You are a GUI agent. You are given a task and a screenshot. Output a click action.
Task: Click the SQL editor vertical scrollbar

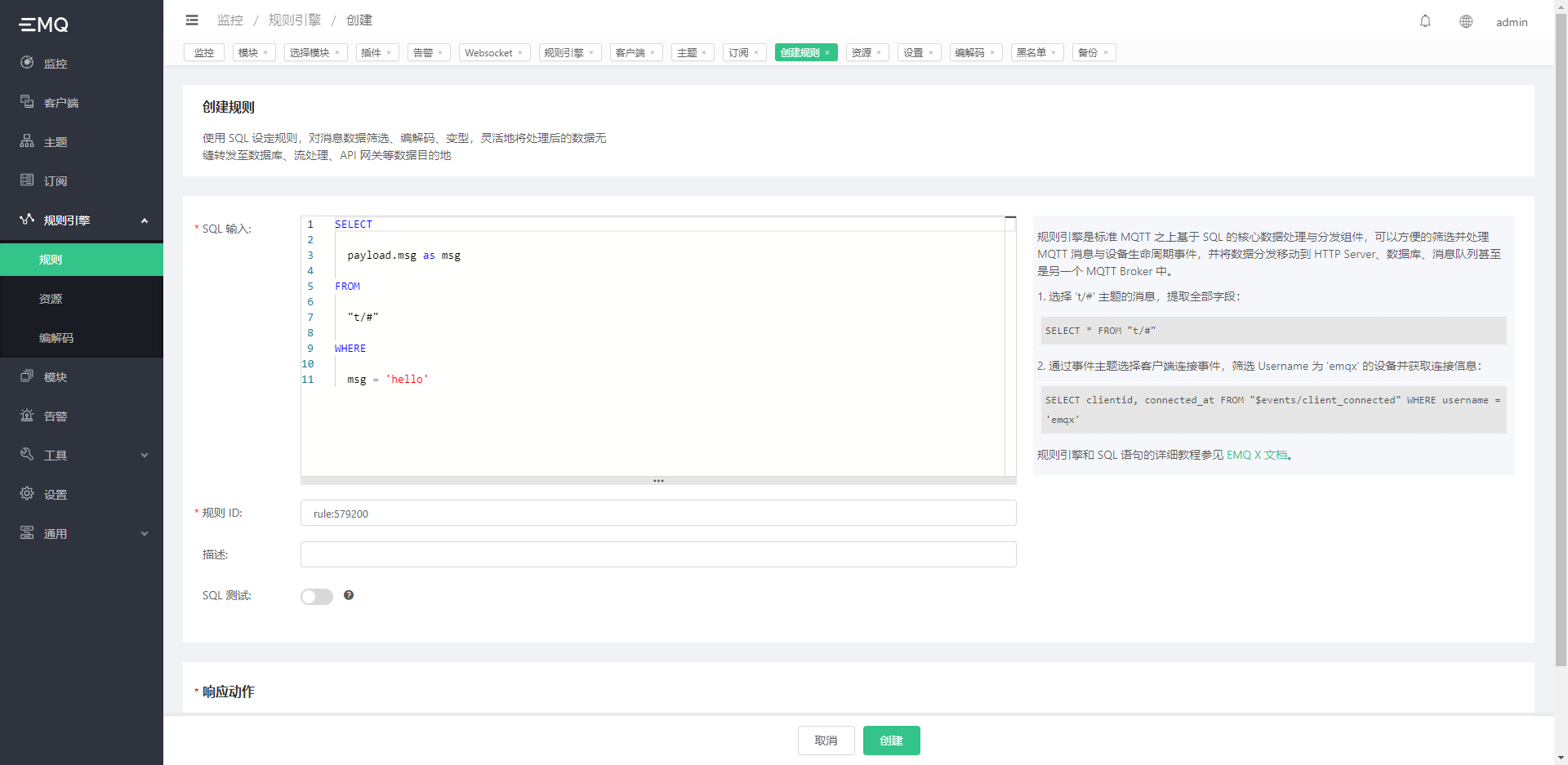click(x=1010, y=346)
